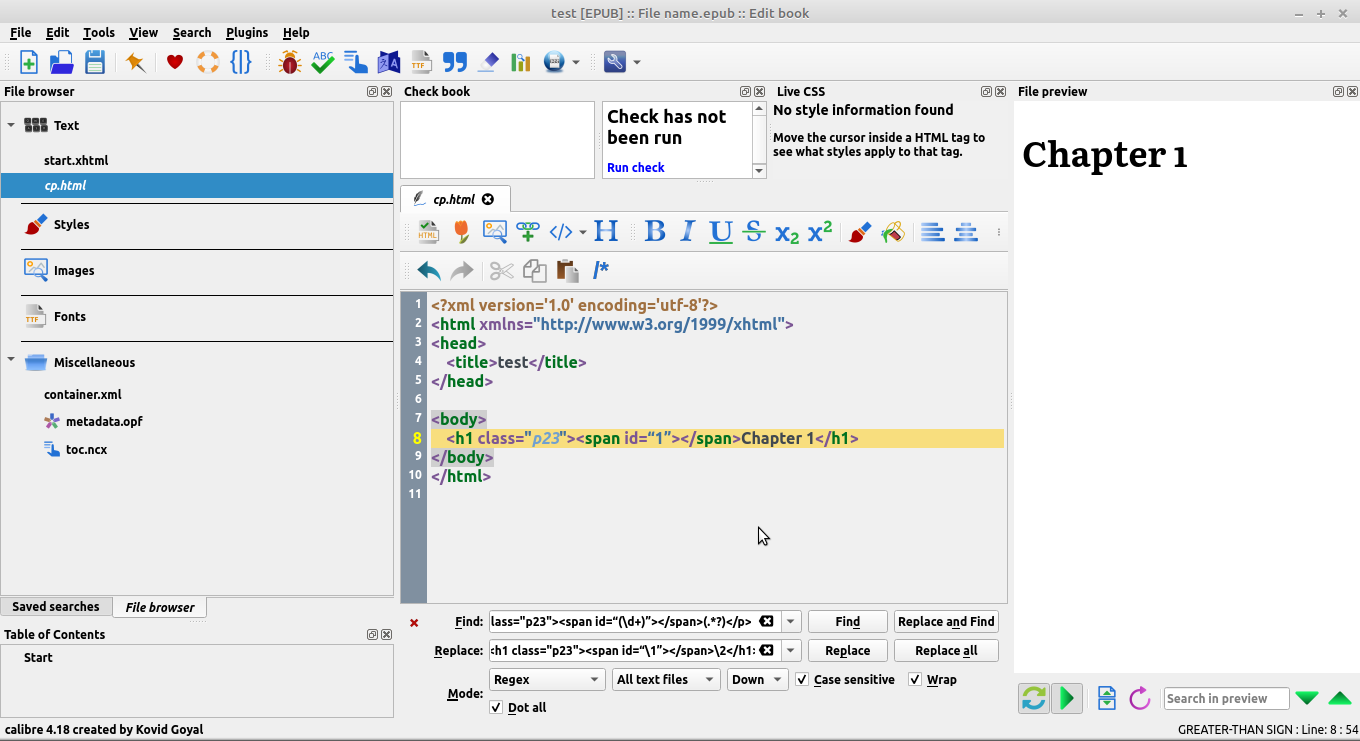Click the Run check bug icon
This screenshot has height=741, width=1360.
click(x=290, y=62)
